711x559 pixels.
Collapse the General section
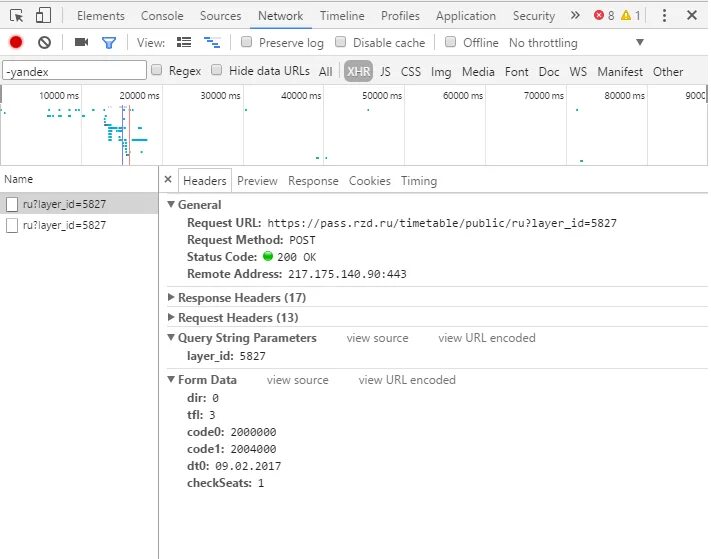point(171,204)
